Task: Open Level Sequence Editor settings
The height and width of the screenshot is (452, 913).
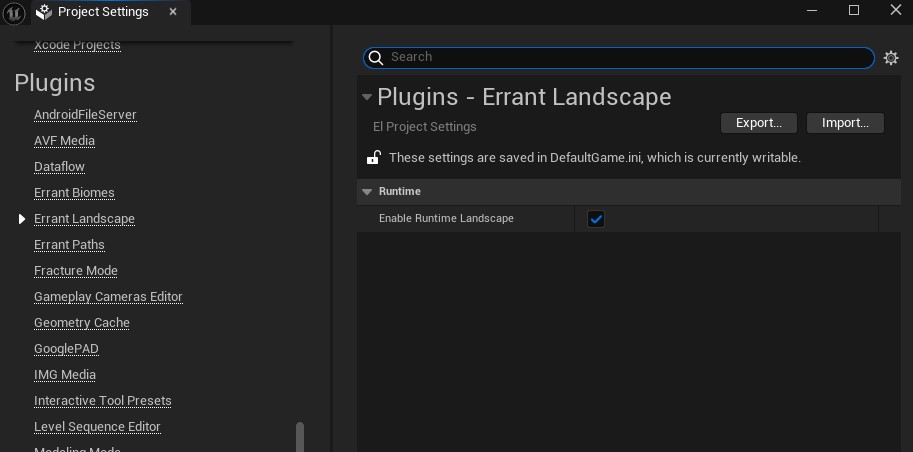Action: 97,427
